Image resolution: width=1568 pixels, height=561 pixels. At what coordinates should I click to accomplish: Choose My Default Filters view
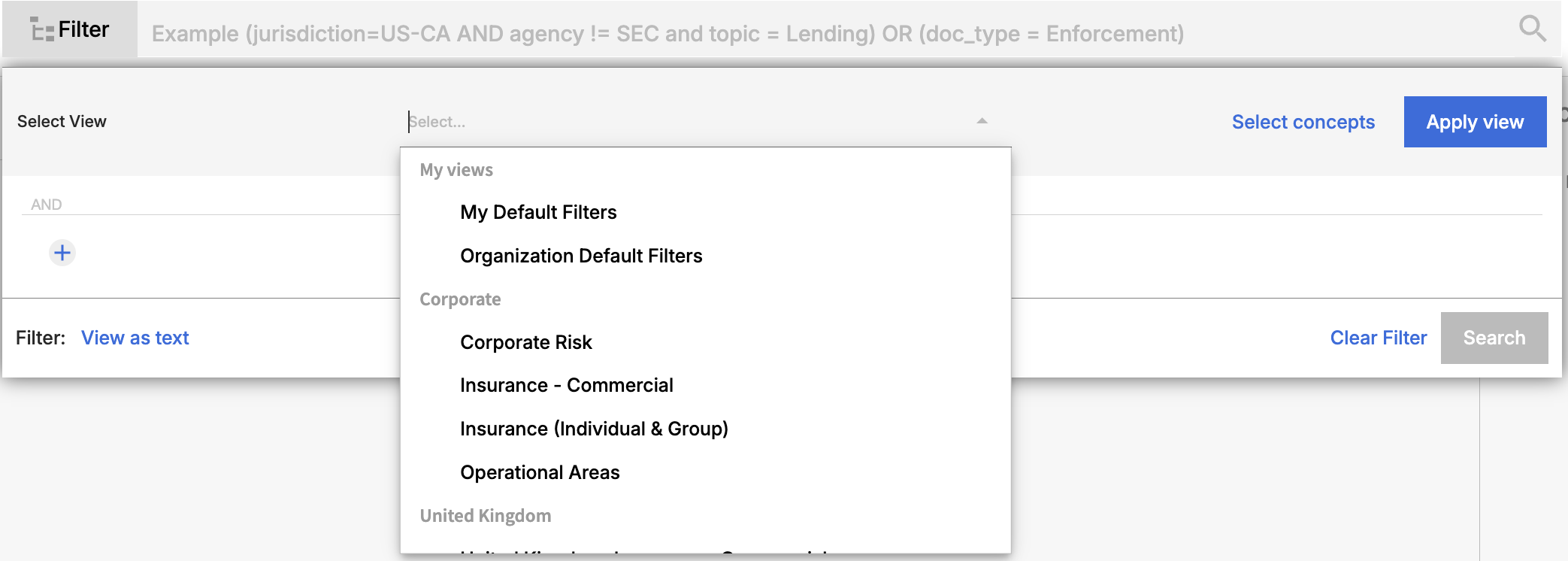[x=538, y=213]
